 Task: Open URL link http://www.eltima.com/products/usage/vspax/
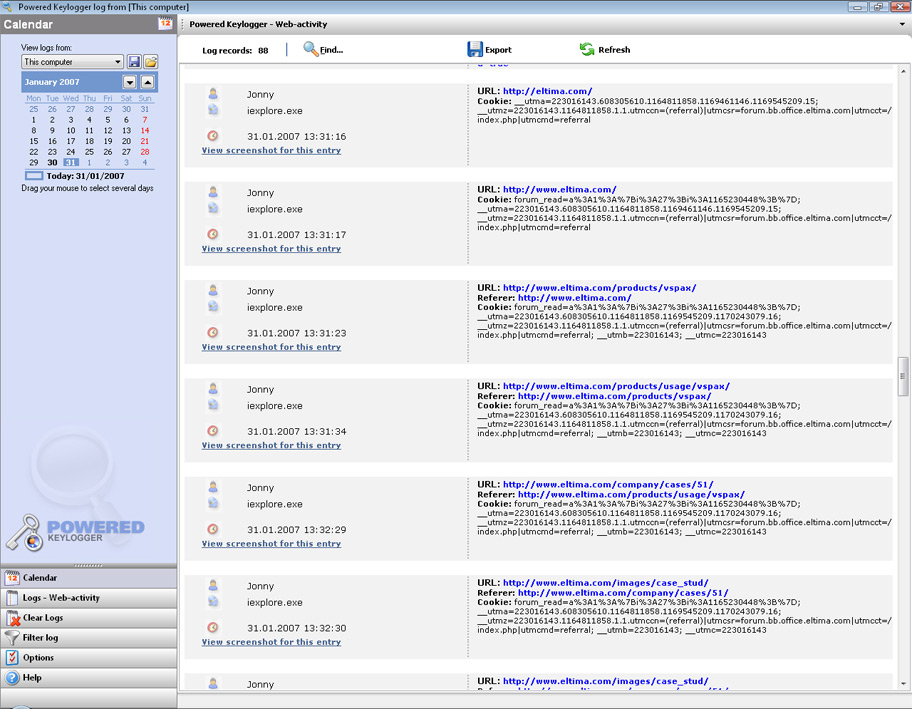point(616,386)
